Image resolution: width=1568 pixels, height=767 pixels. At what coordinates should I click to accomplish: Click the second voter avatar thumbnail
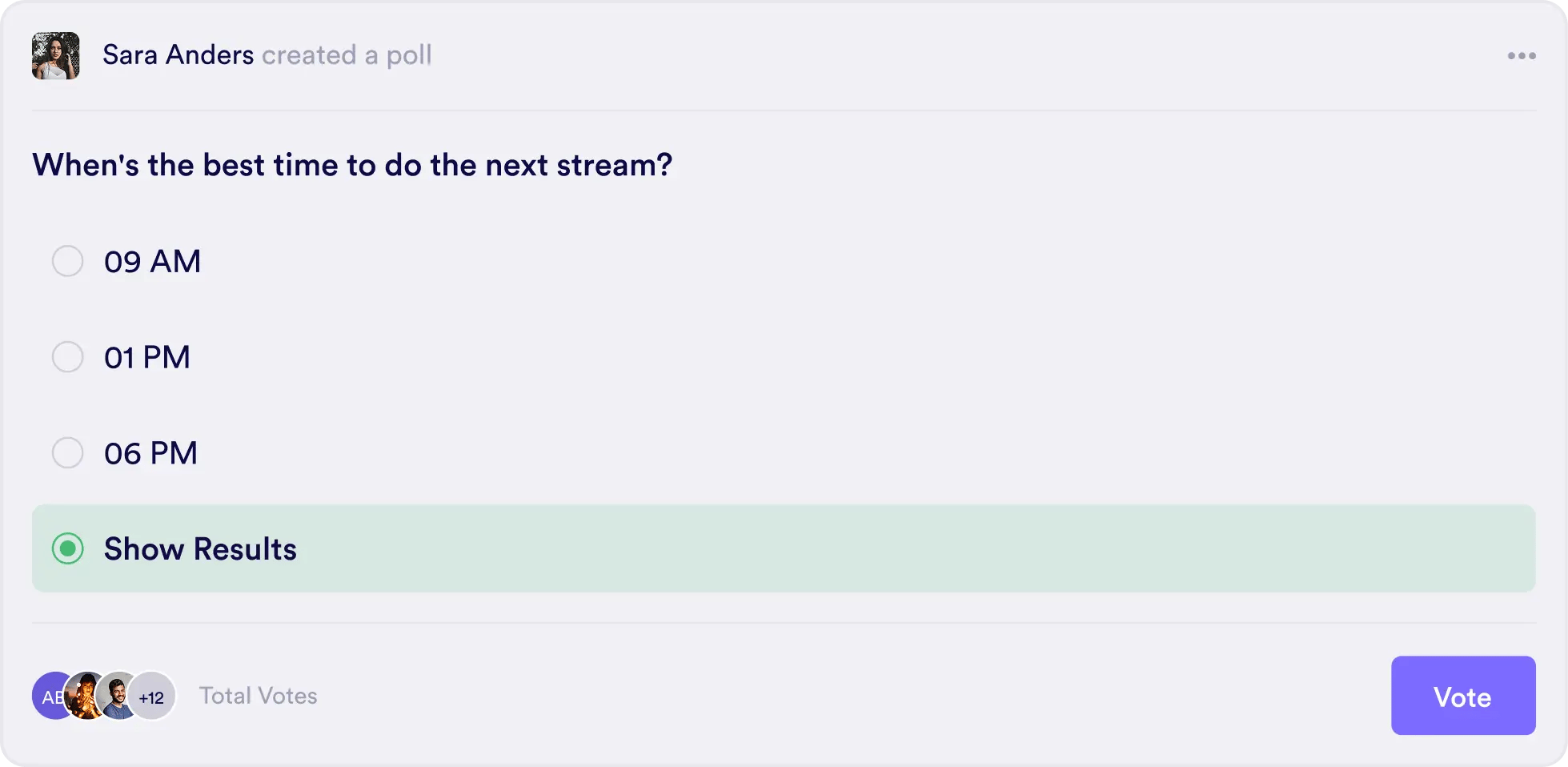[86, 696]
